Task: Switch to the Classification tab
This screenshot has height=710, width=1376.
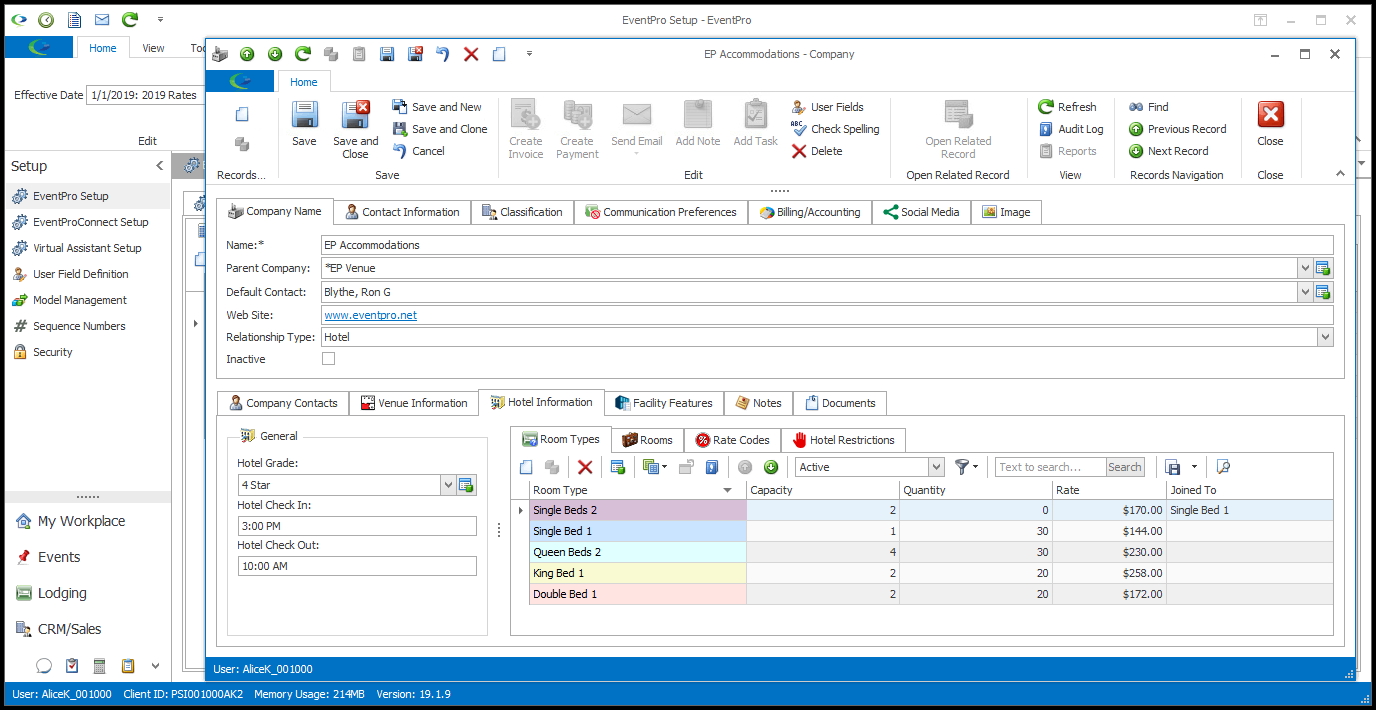Action: pos(521,212)
